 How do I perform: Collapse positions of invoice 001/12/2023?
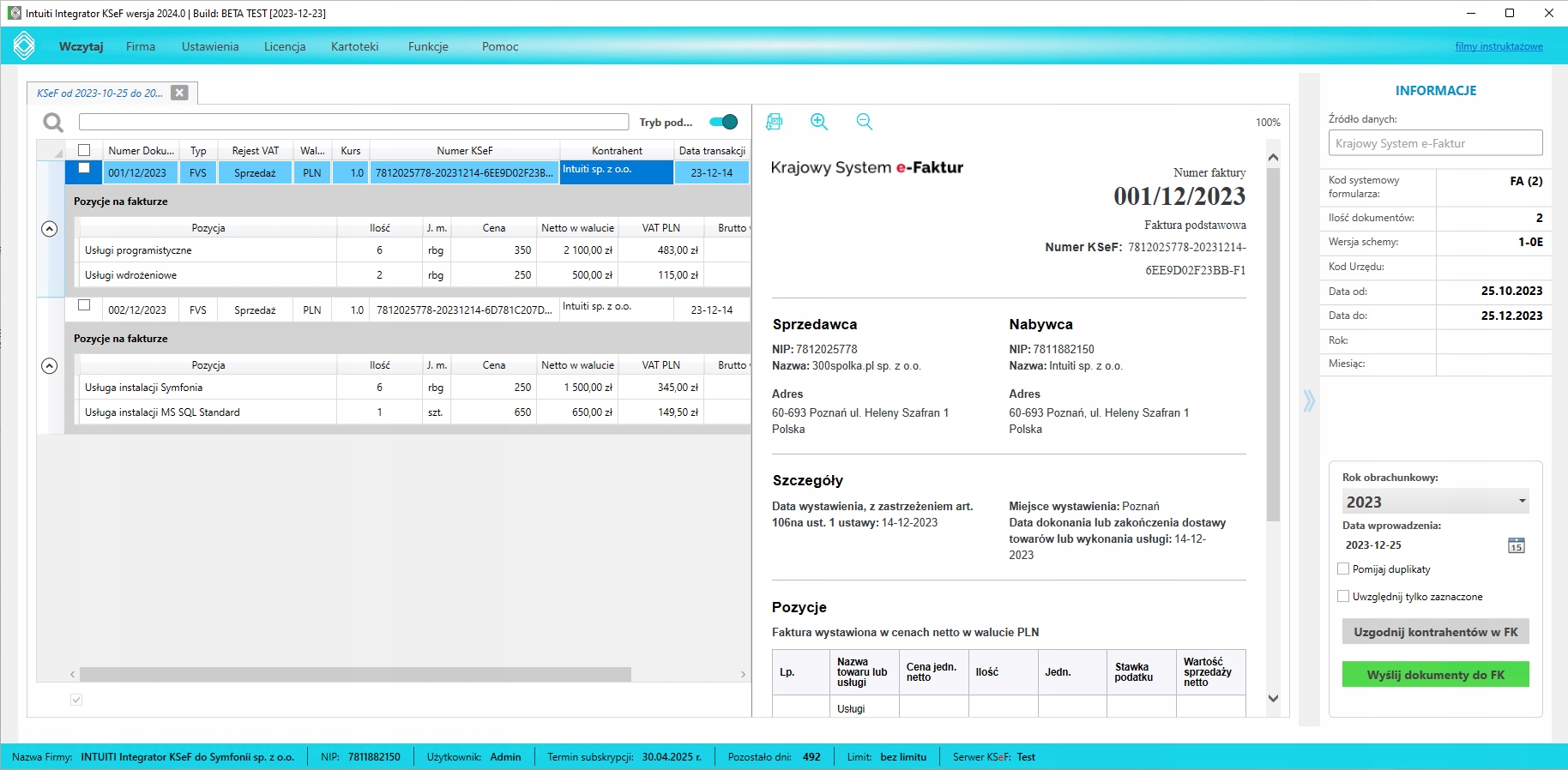[50, 229]
